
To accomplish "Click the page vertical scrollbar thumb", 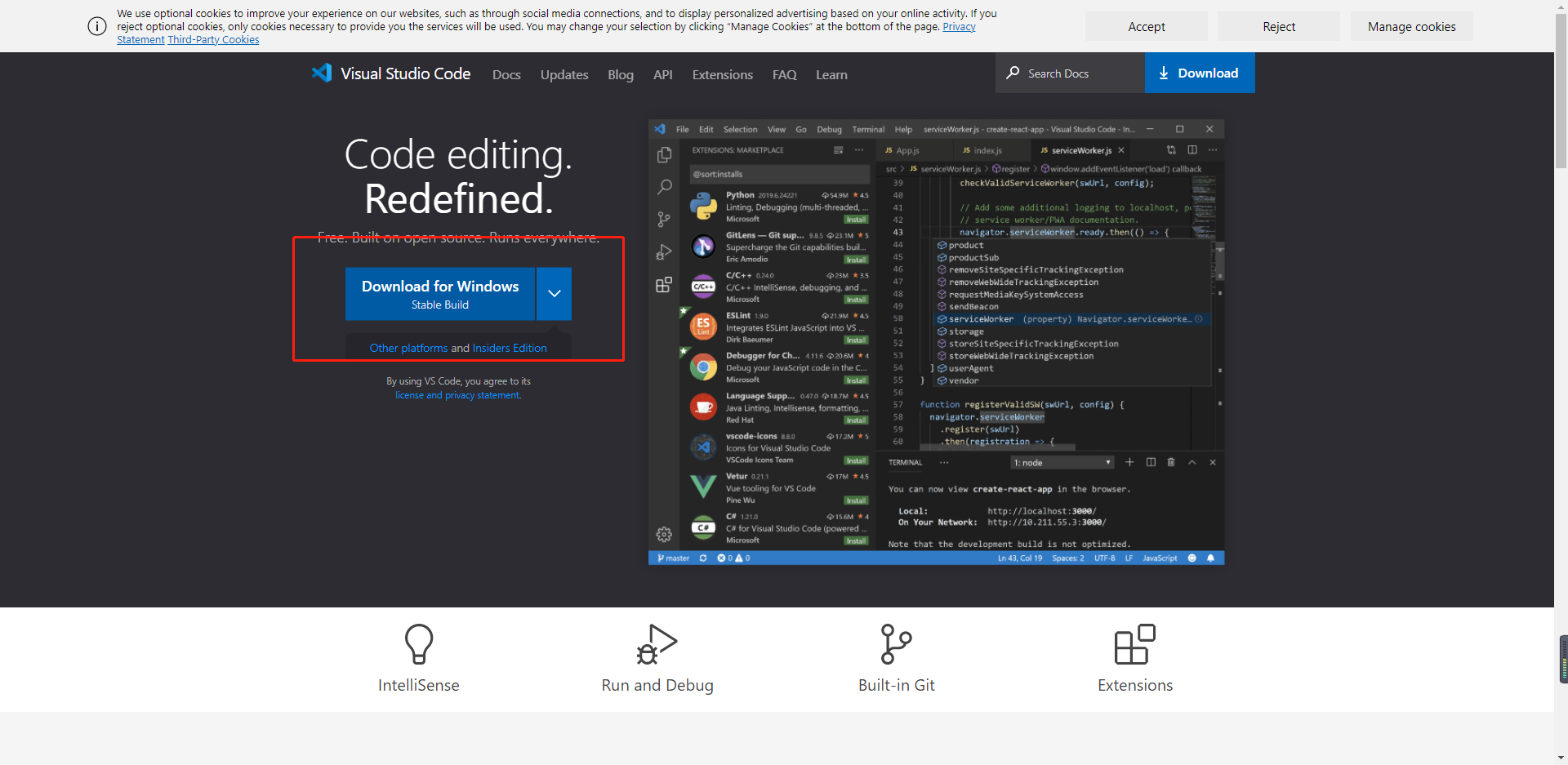I will [x=1561, y=90].
